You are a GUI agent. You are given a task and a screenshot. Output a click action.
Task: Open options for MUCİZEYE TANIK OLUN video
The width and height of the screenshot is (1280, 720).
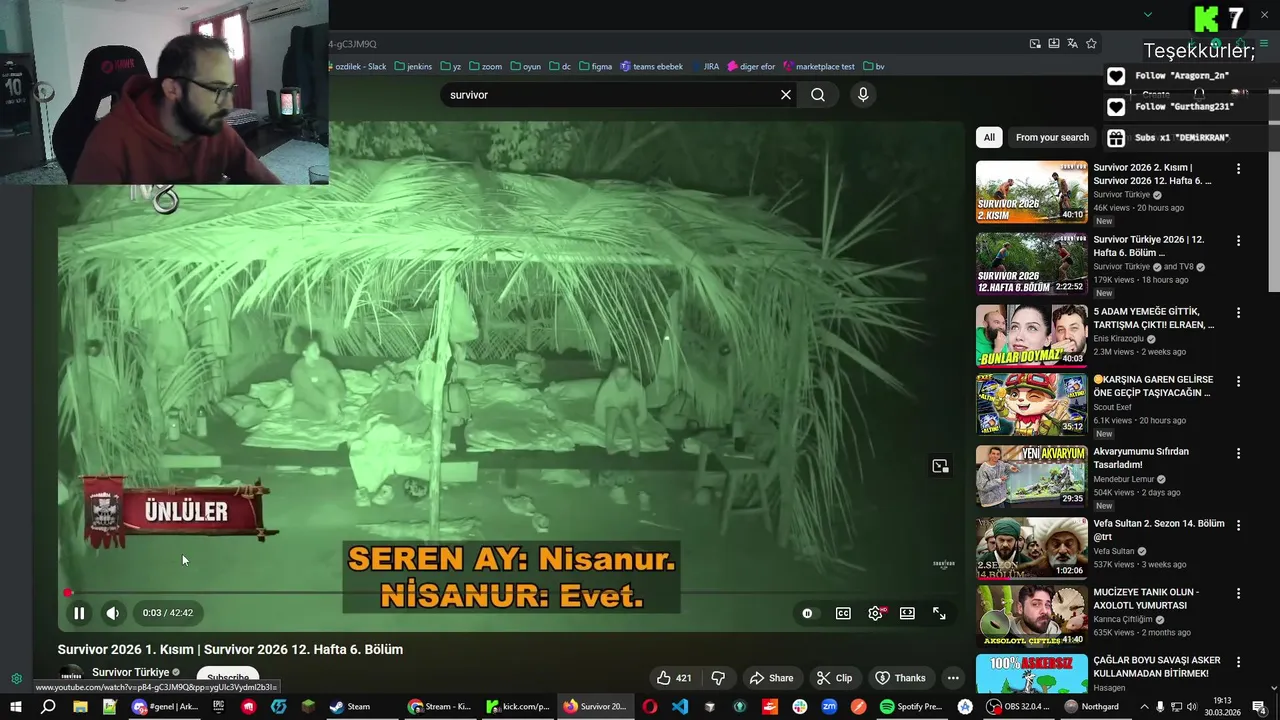pos(1238,593)
